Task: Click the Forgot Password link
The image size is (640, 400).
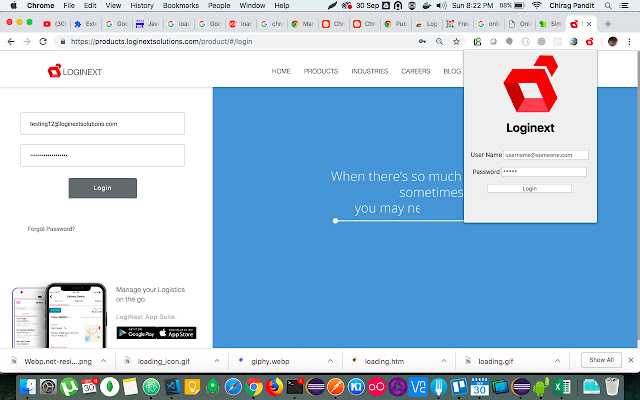Action: [x=51, y=229]
